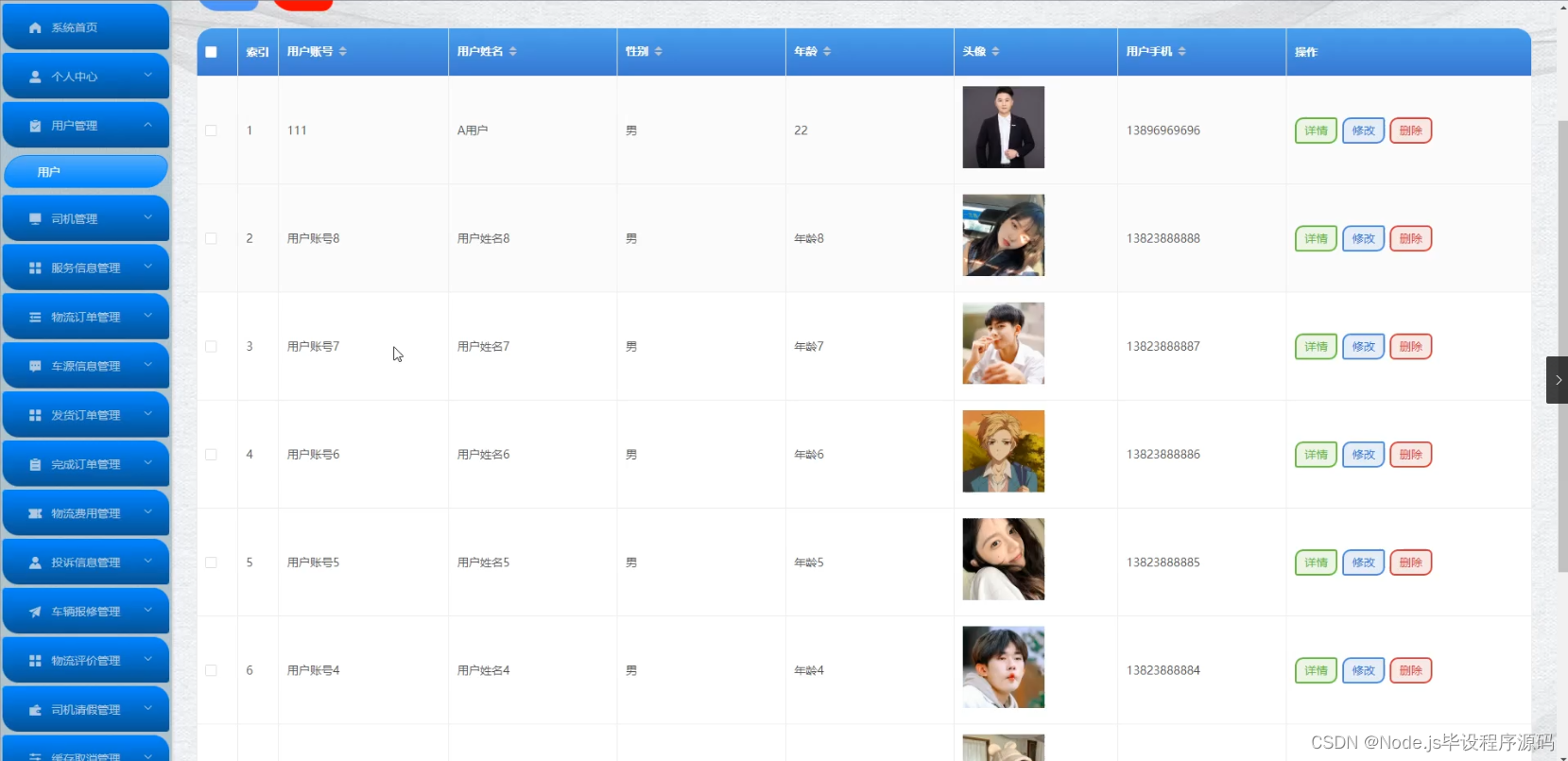Click the name cell A用户
This screenshot has height=761, width=1568.
click(x=473, y=130)
